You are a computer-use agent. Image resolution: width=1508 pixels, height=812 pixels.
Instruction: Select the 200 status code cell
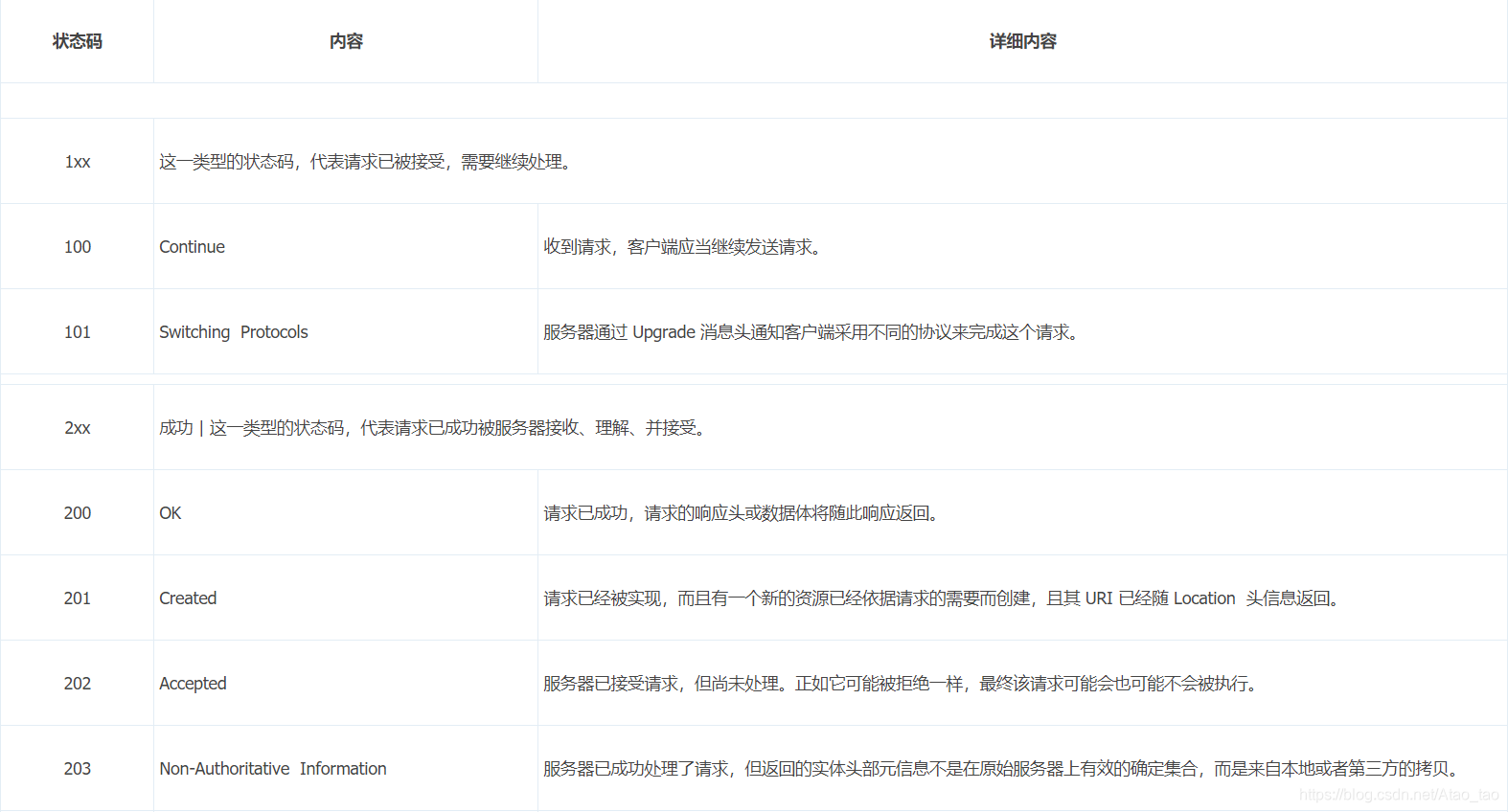click(77, 513)
